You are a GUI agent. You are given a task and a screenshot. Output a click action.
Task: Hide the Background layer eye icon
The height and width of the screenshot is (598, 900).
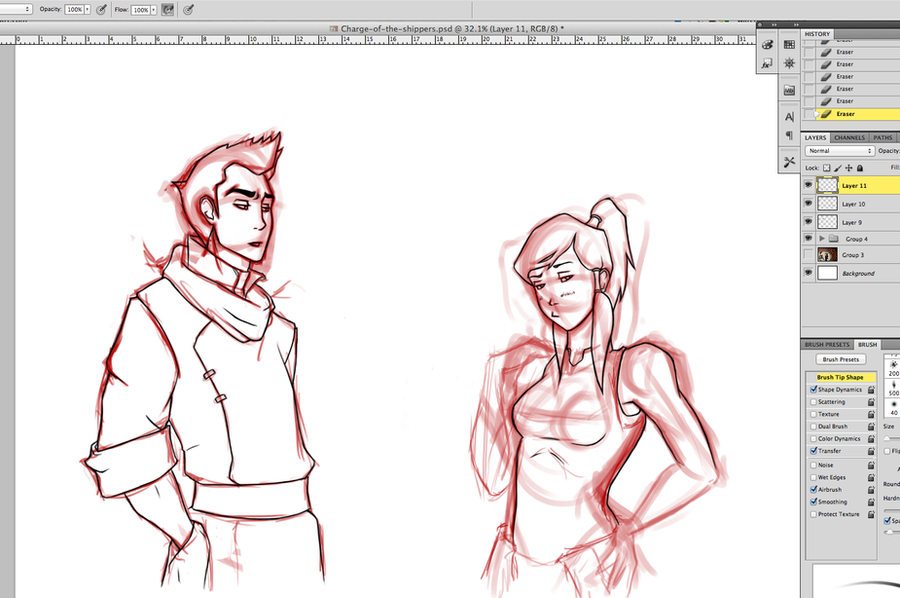point(808,273)
